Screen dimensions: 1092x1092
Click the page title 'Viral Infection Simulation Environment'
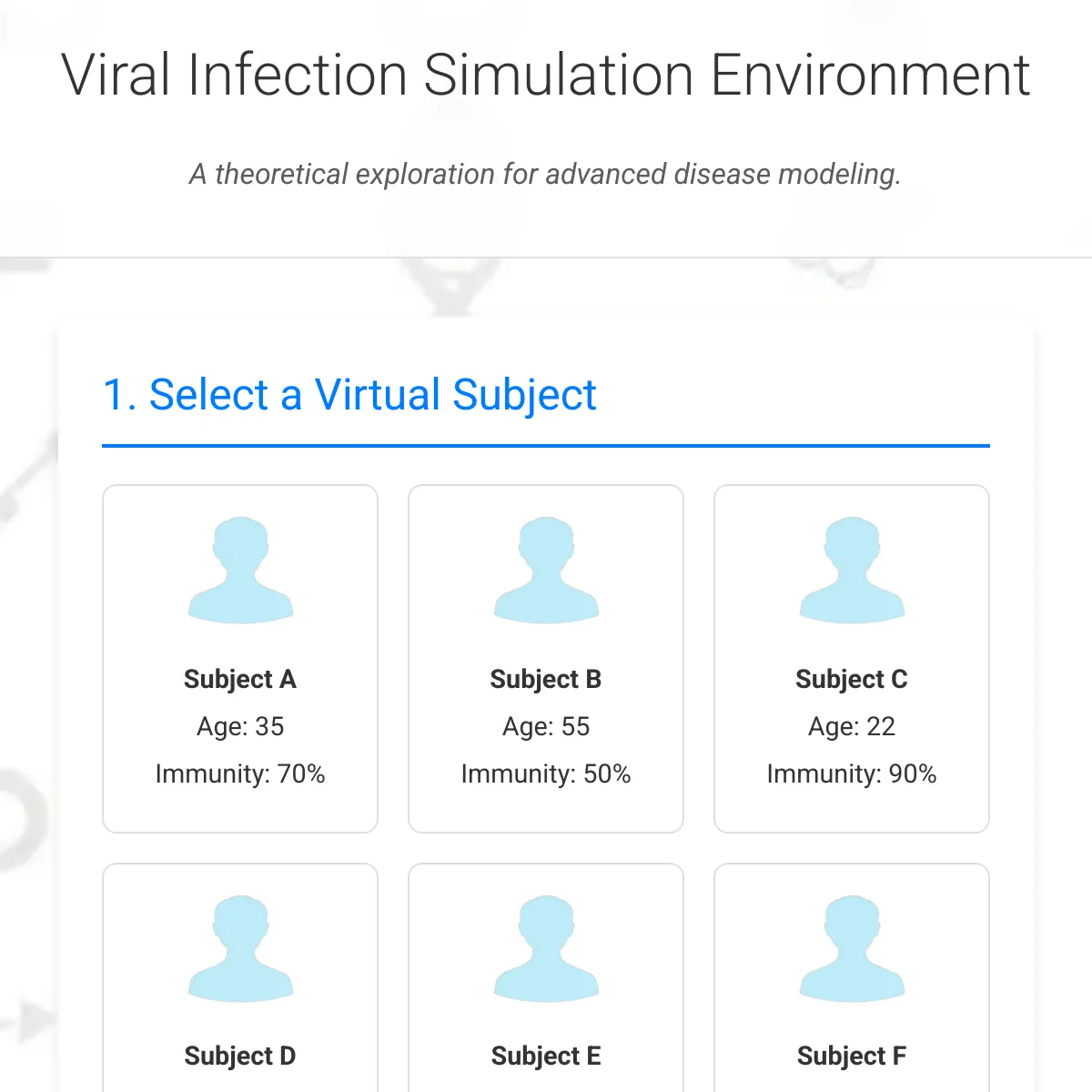[x=545, y=75]
